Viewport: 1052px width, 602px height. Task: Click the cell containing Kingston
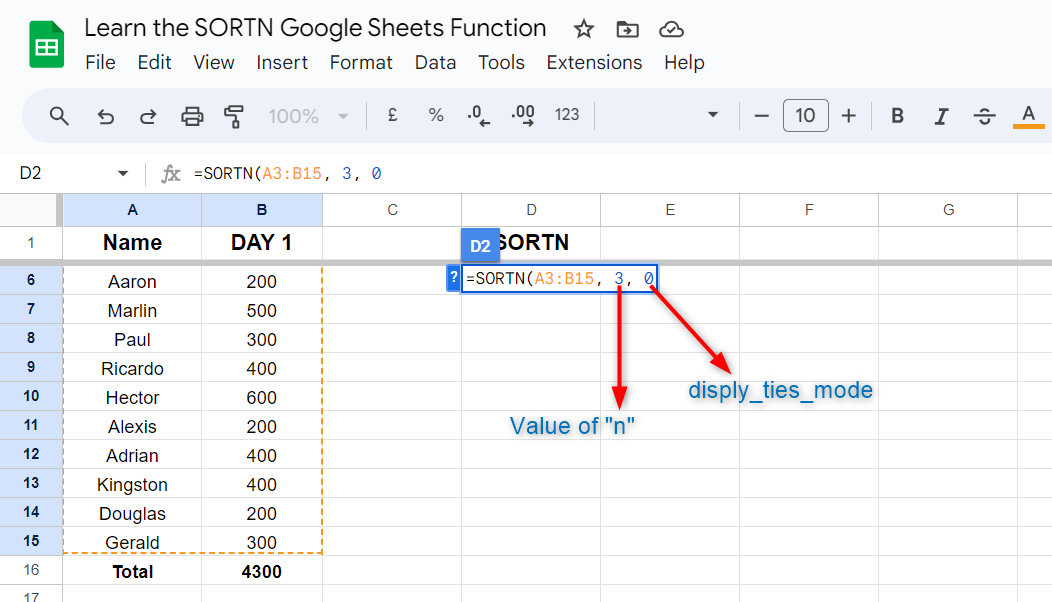click(132, 484)
